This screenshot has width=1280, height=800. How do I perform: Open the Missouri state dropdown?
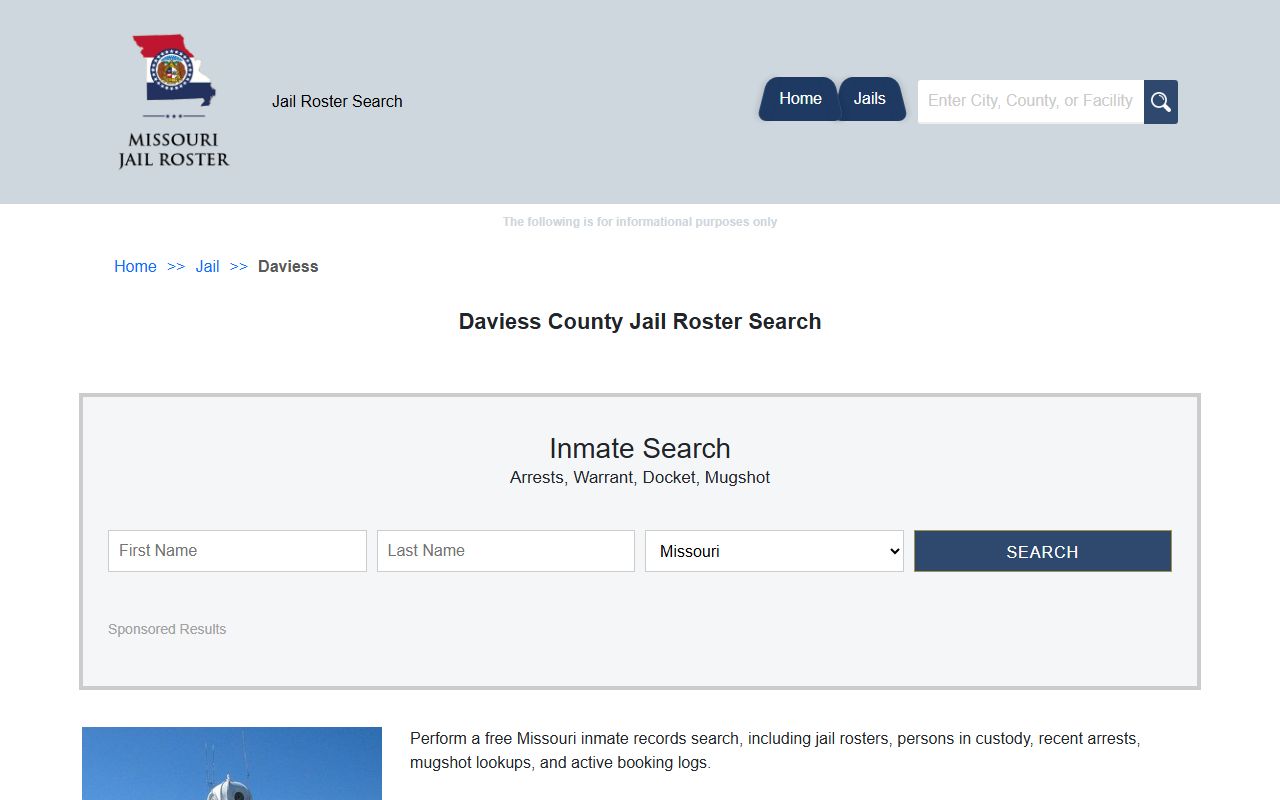[774, 551]
